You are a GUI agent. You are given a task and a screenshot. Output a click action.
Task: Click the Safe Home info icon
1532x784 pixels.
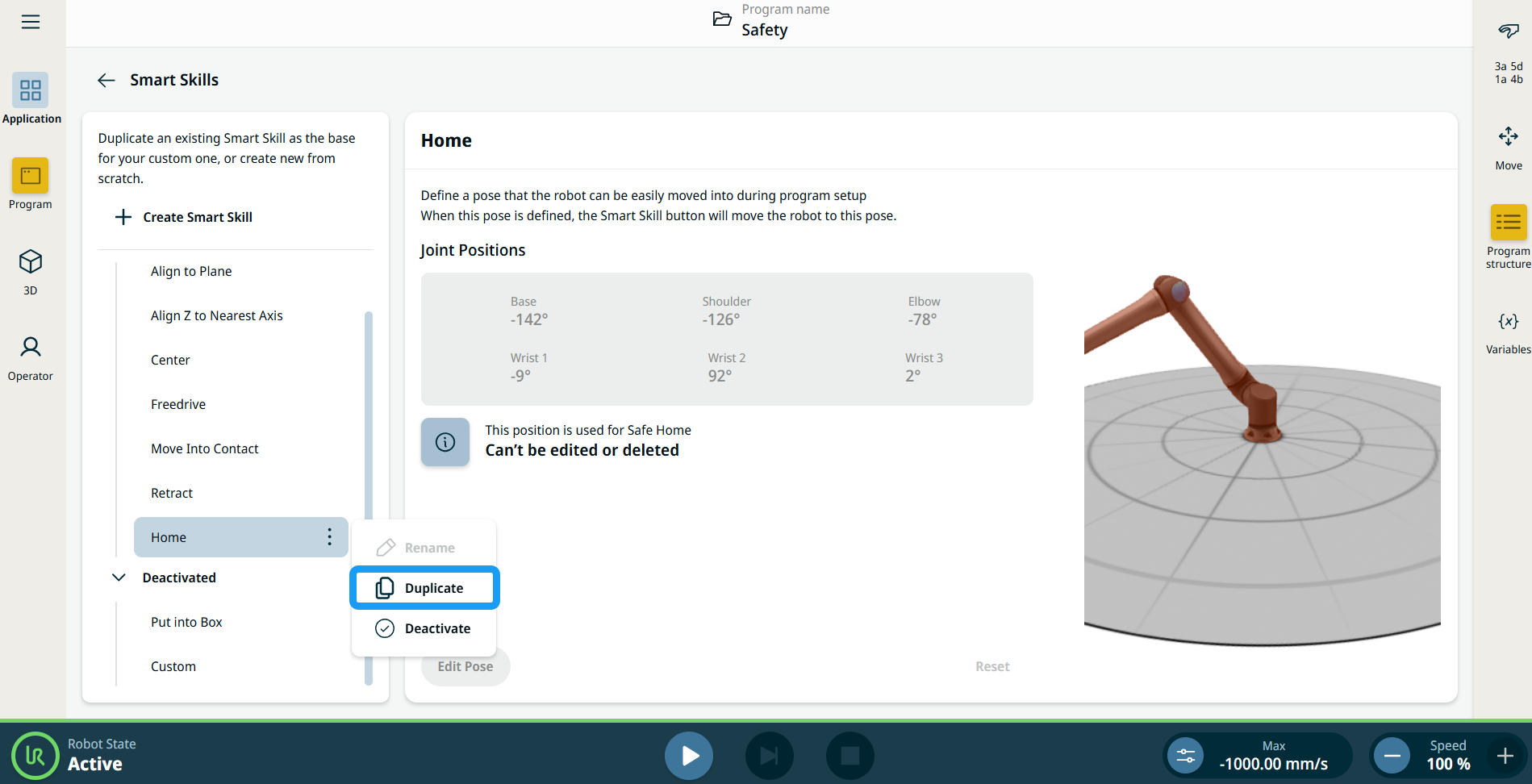click(x=445, y=442)
